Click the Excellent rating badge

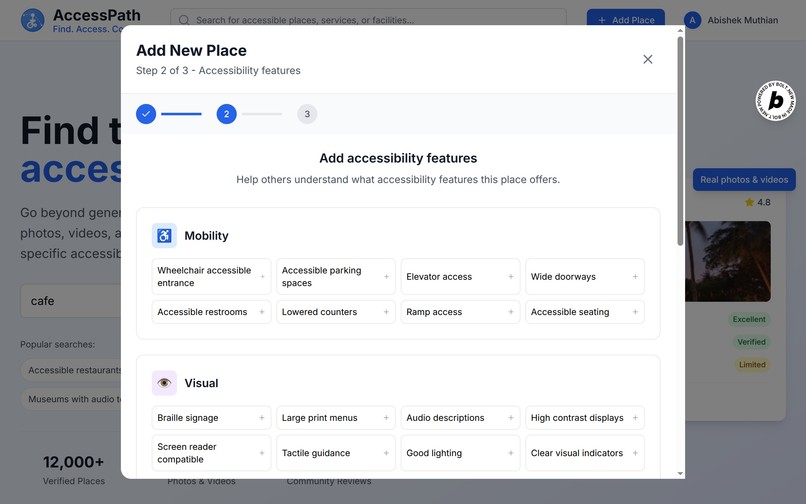click(749, 319)
